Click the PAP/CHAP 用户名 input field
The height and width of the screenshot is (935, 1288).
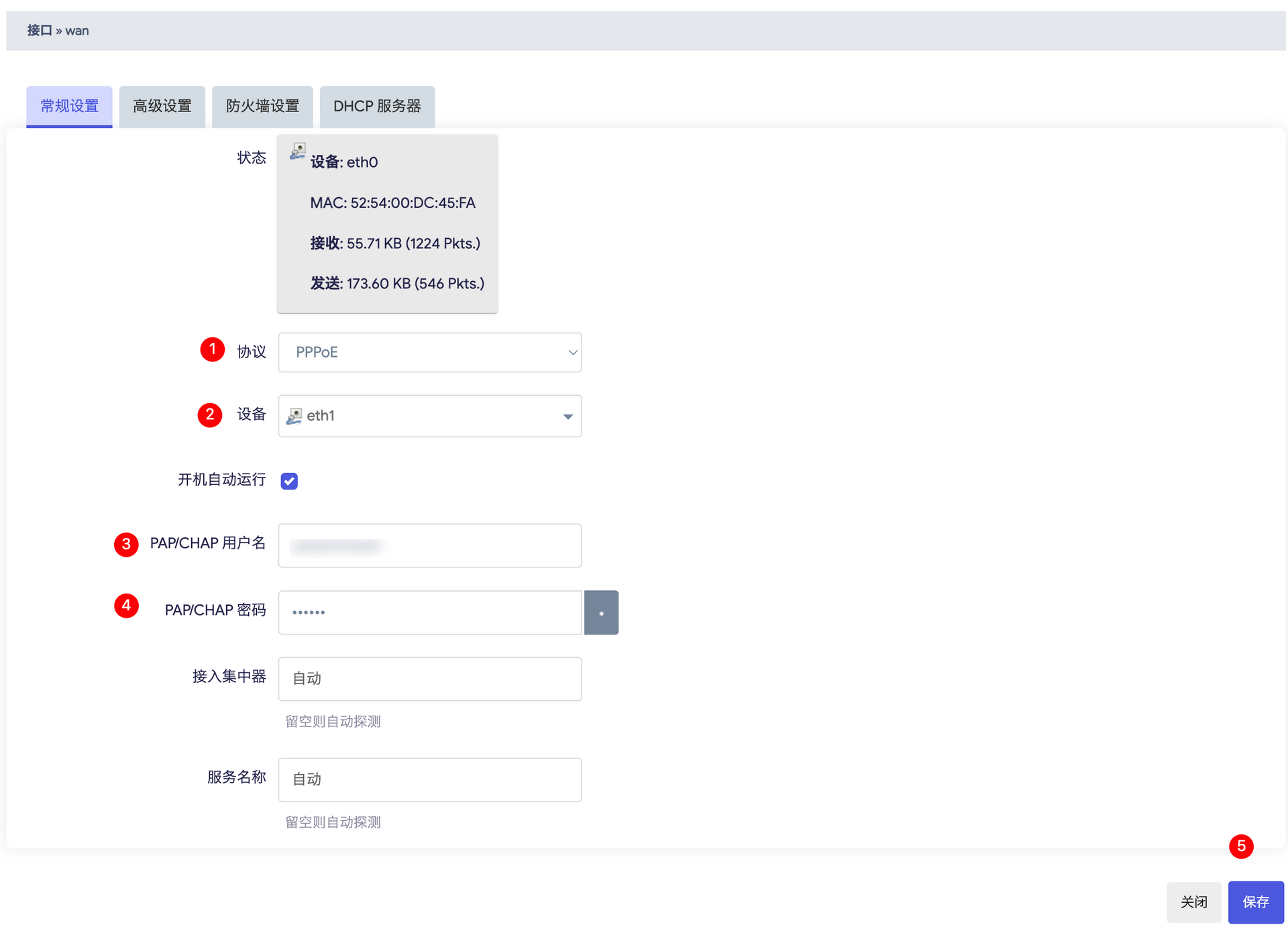tap(430, 545)
